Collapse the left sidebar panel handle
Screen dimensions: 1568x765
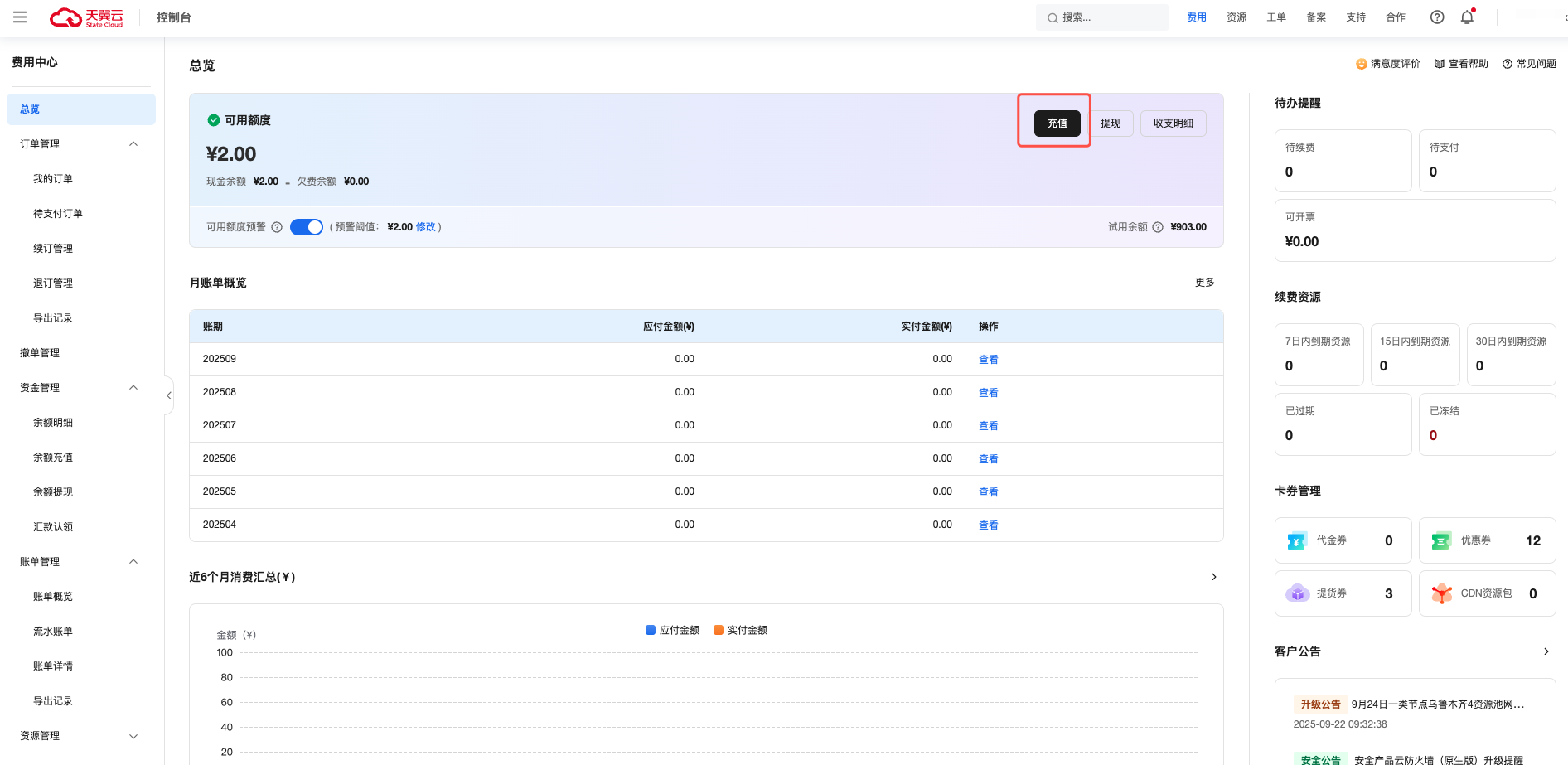pos(168,395)
